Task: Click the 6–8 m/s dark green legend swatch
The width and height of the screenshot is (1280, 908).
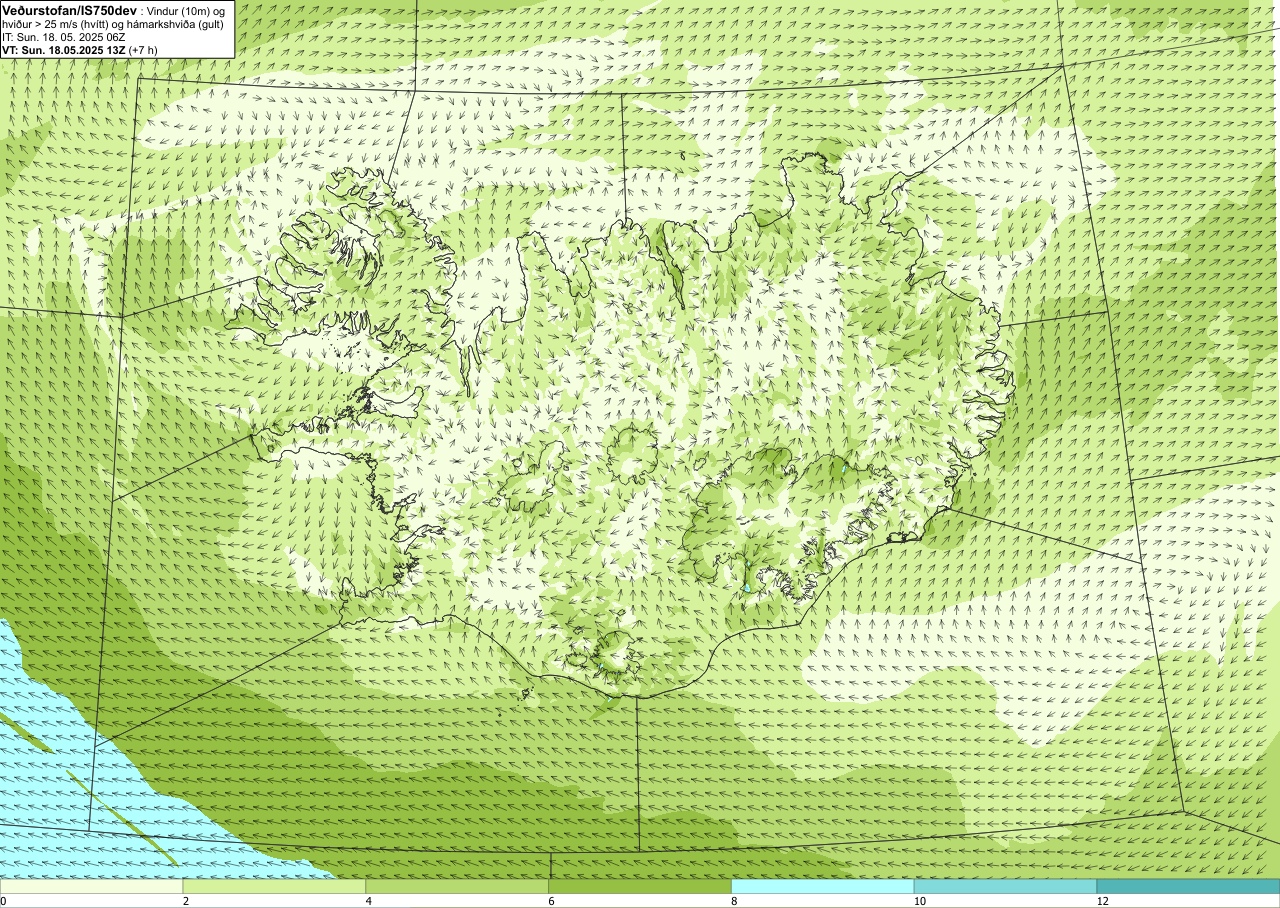Action: pos(640,886)
